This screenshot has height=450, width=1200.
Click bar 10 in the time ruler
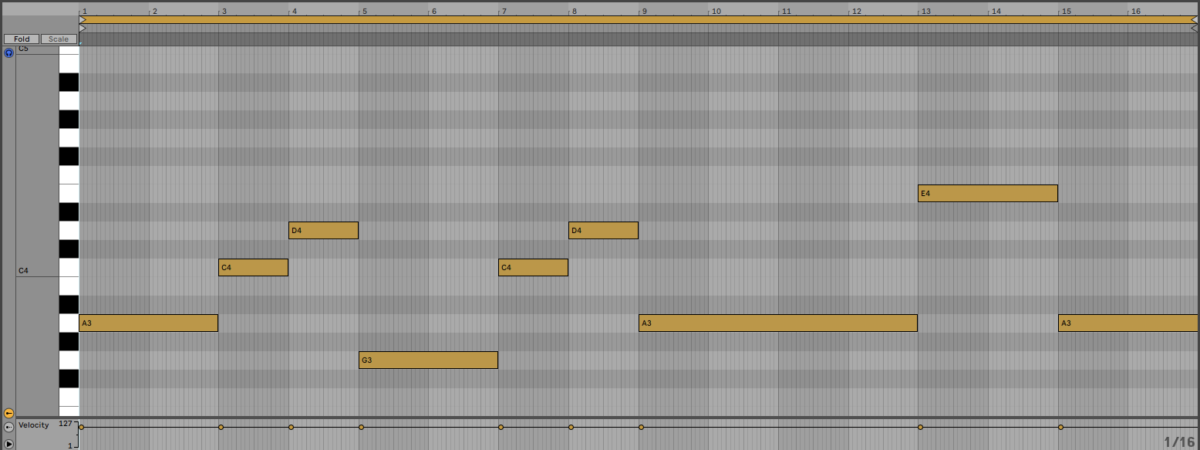(716, 10)
